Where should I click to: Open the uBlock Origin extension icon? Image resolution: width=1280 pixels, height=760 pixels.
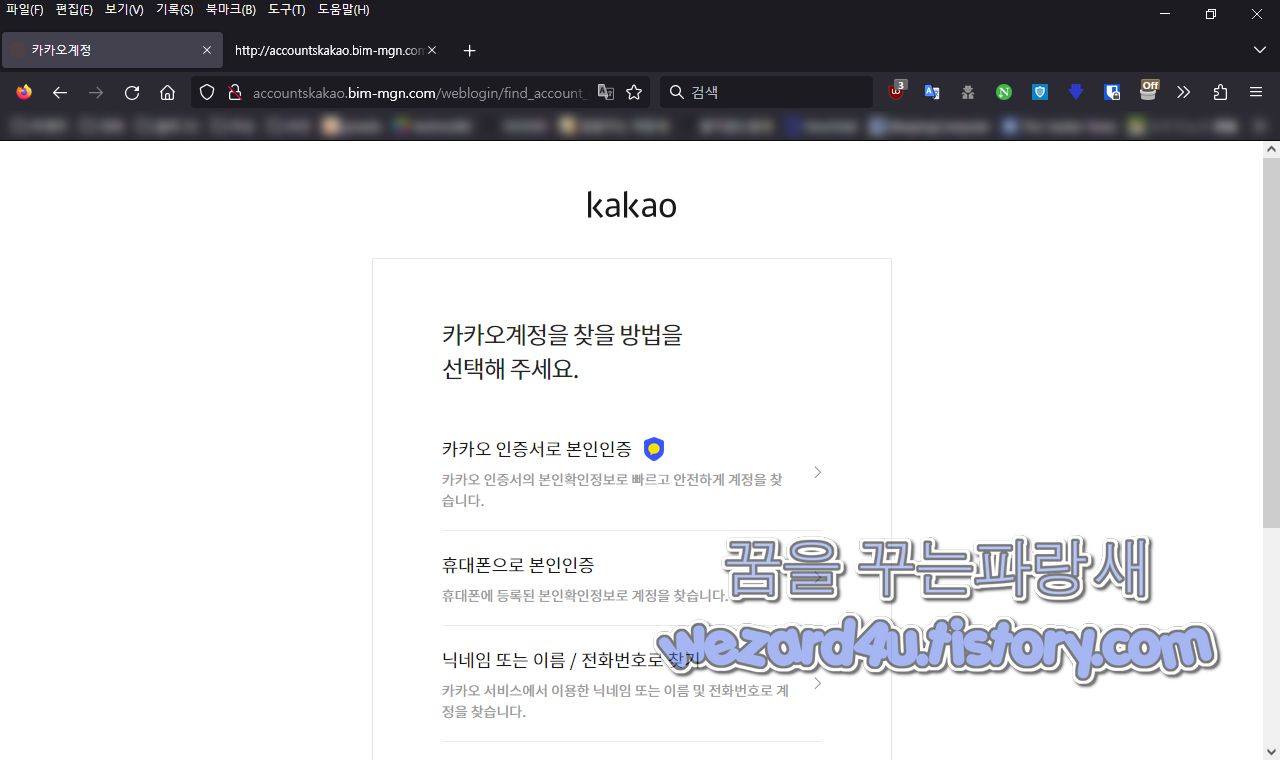tap(897, 91)
